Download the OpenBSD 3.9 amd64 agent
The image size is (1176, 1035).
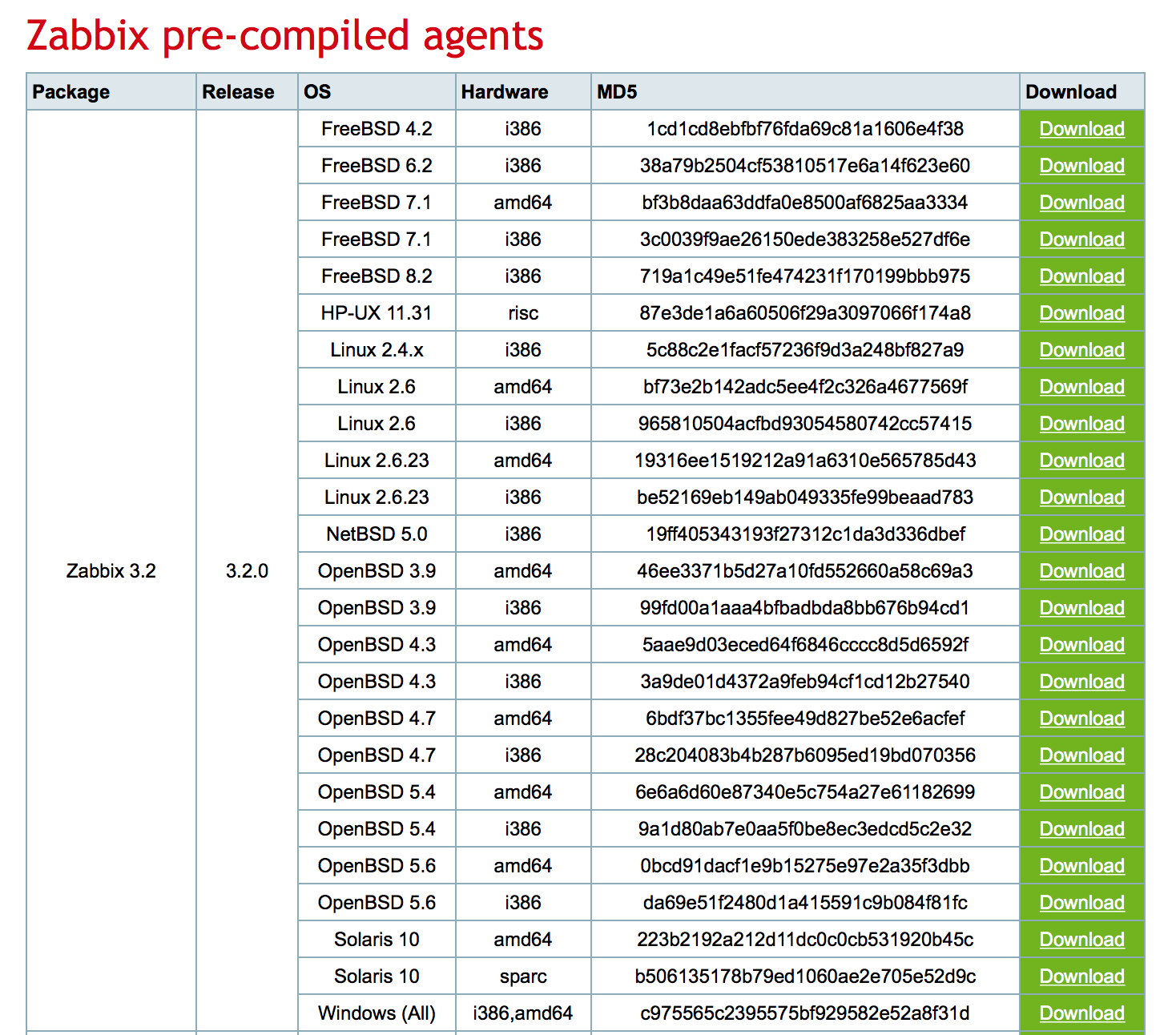point(1081,571)
